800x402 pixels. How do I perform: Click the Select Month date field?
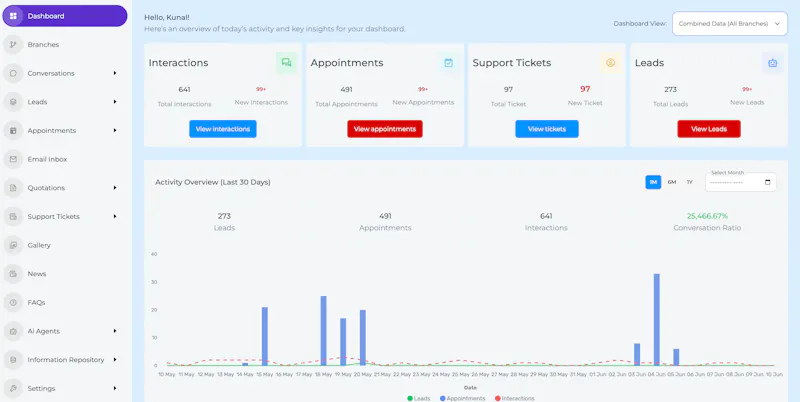pos(741,182)
